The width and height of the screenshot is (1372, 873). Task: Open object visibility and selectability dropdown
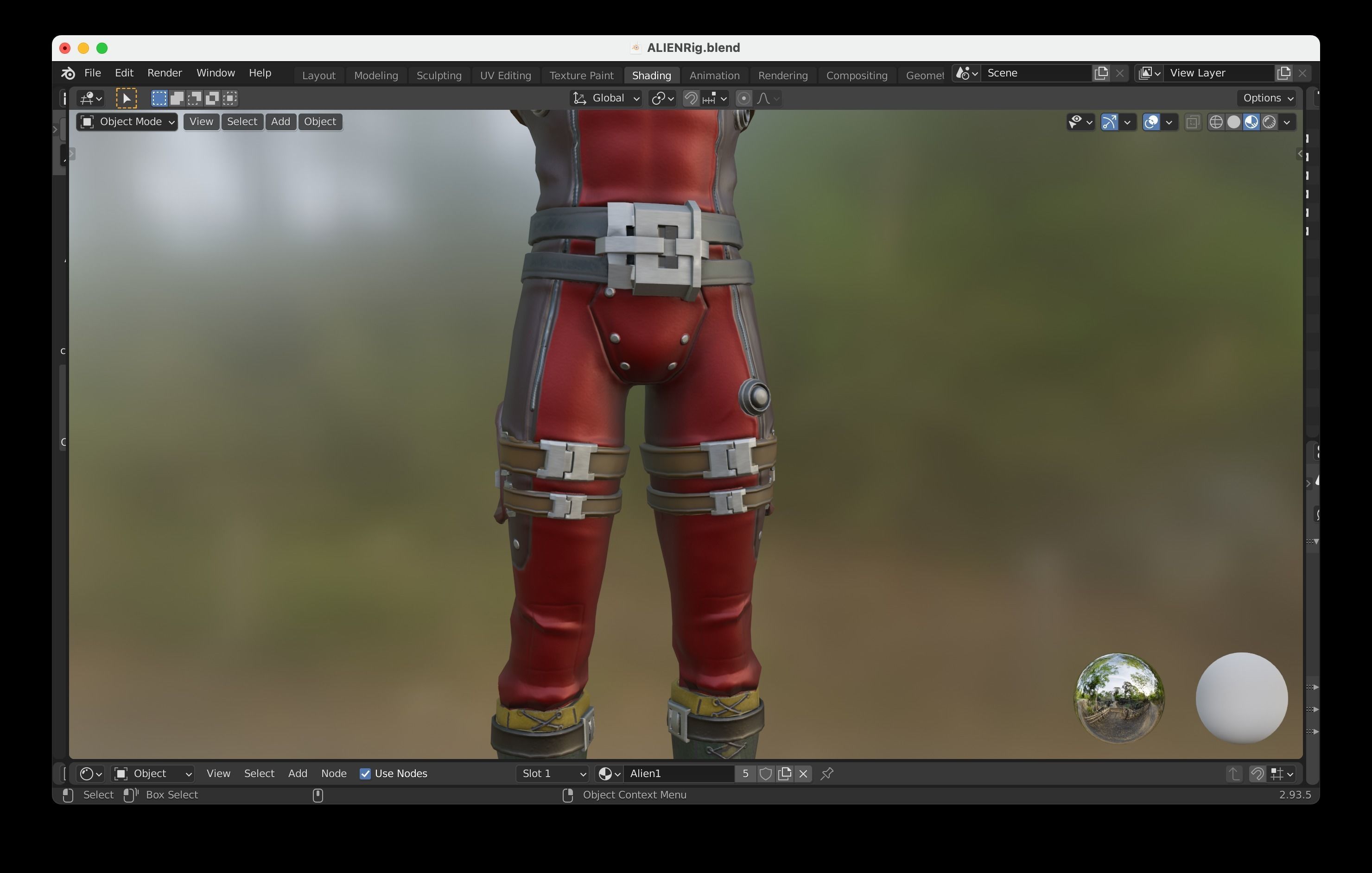click(1080, 122)
